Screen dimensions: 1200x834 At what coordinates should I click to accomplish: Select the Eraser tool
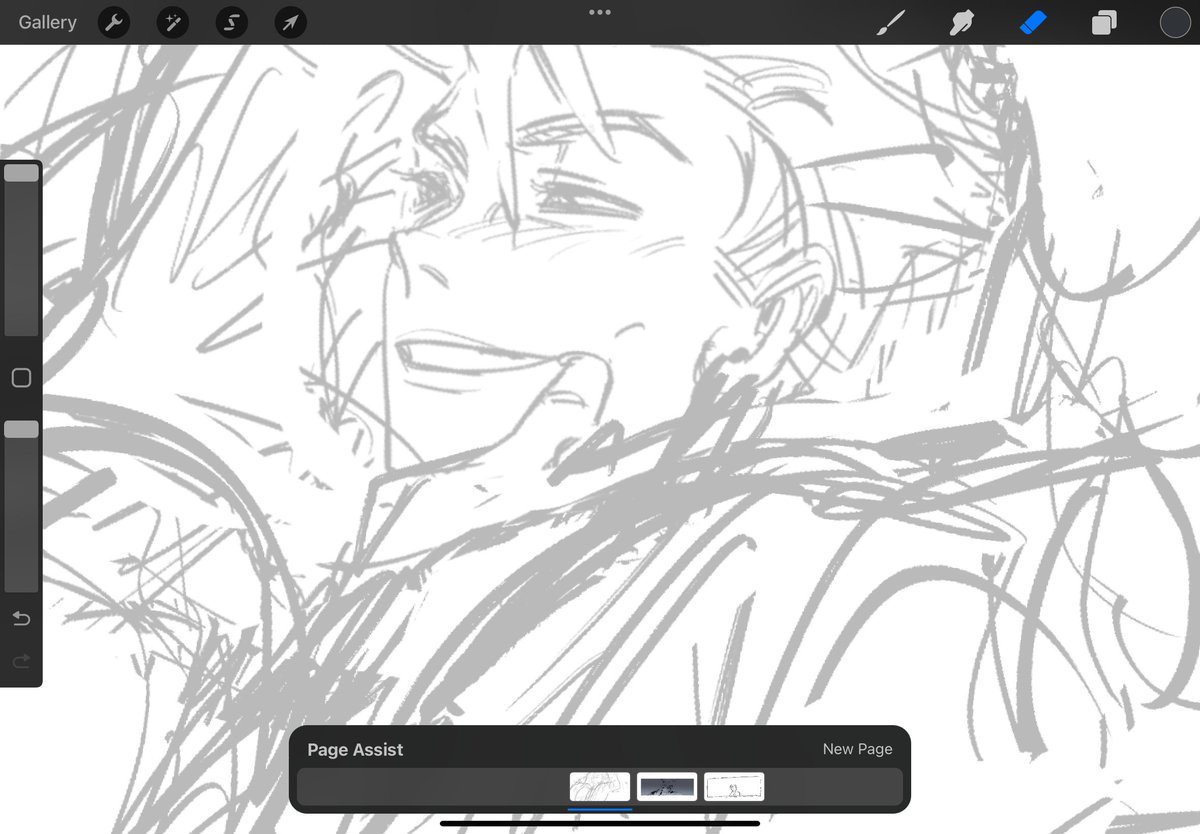(x=1033, y=22)
